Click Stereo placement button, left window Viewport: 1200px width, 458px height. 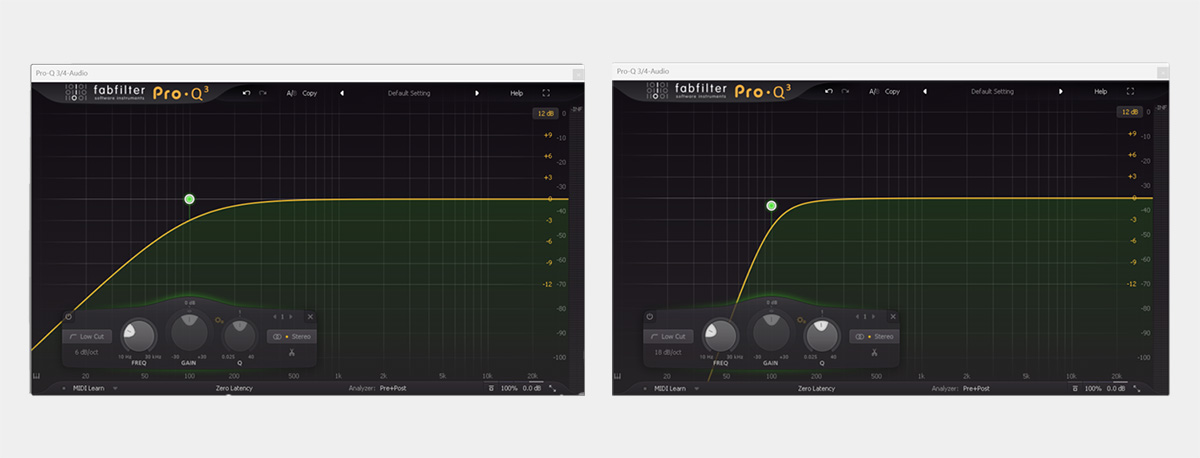(x=291, y=337)
